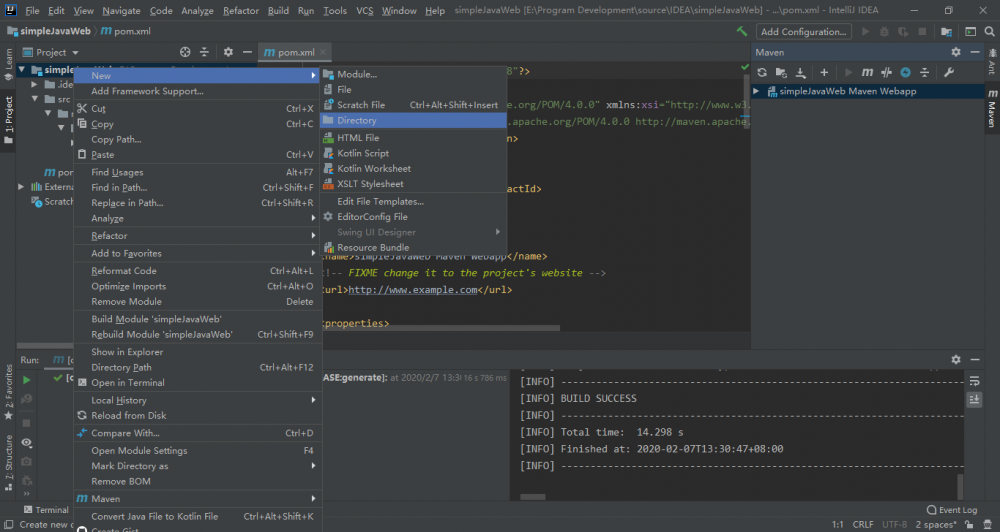
Task: Expand External Libraries node
Action: point(21,187)
